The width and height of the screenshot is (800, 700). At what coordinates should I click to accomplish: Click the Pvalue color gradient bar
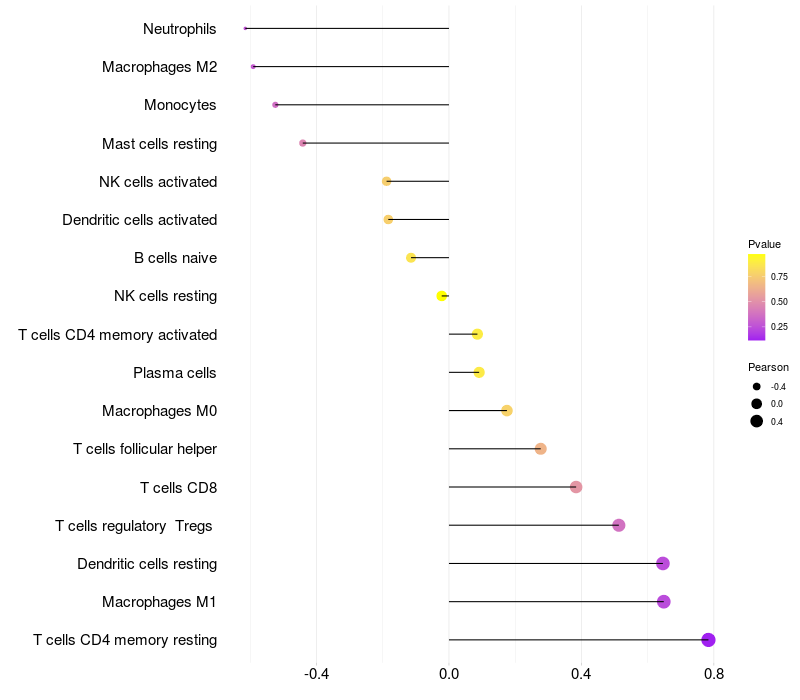[x=757, y=297]
